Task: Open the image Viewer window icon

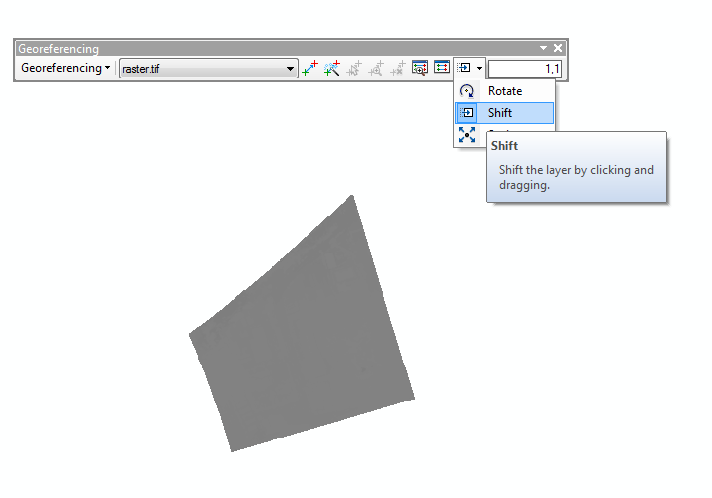Action: (420, 68)
